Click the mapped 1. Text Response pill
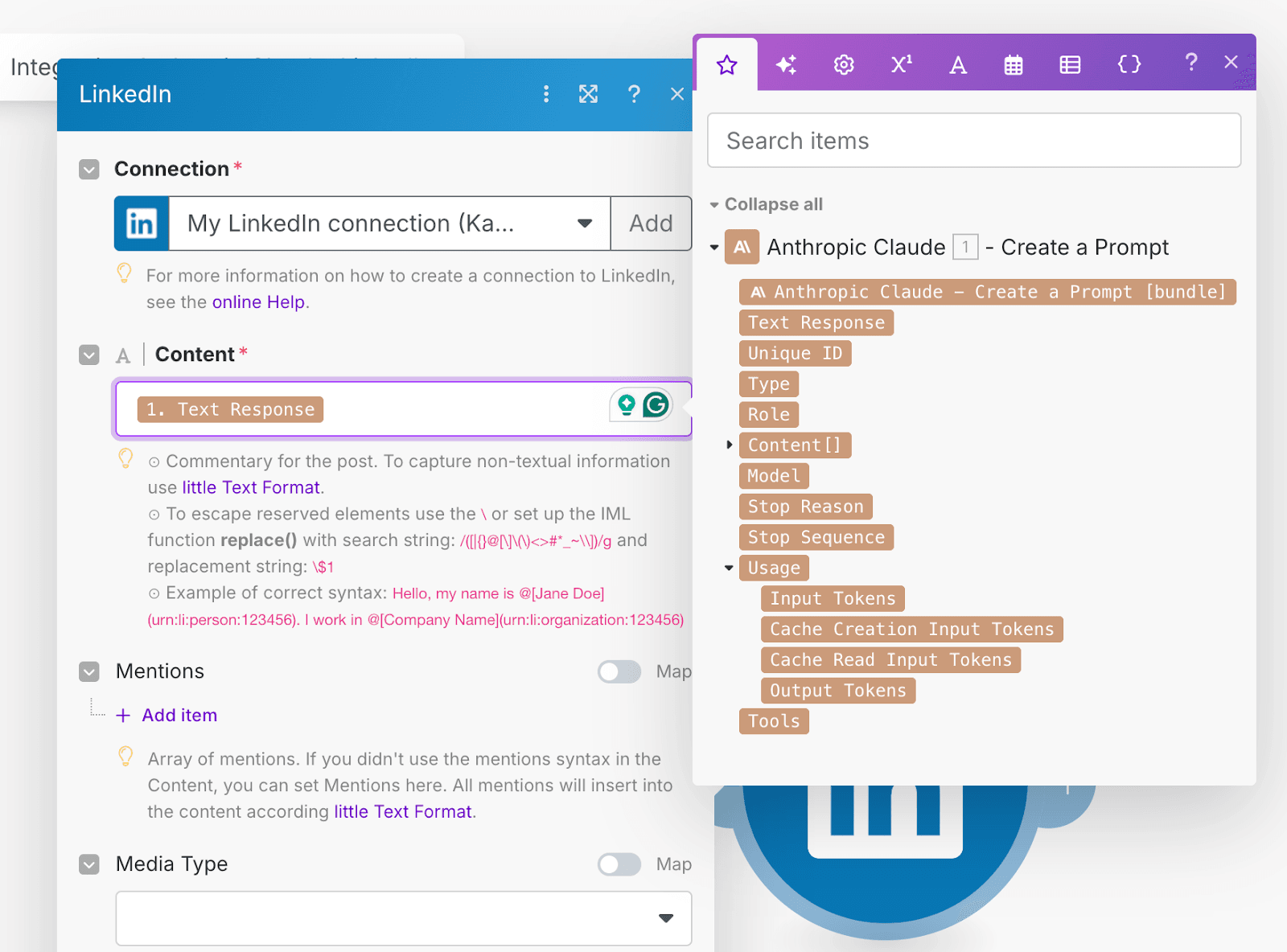 [x=230, y=409]
